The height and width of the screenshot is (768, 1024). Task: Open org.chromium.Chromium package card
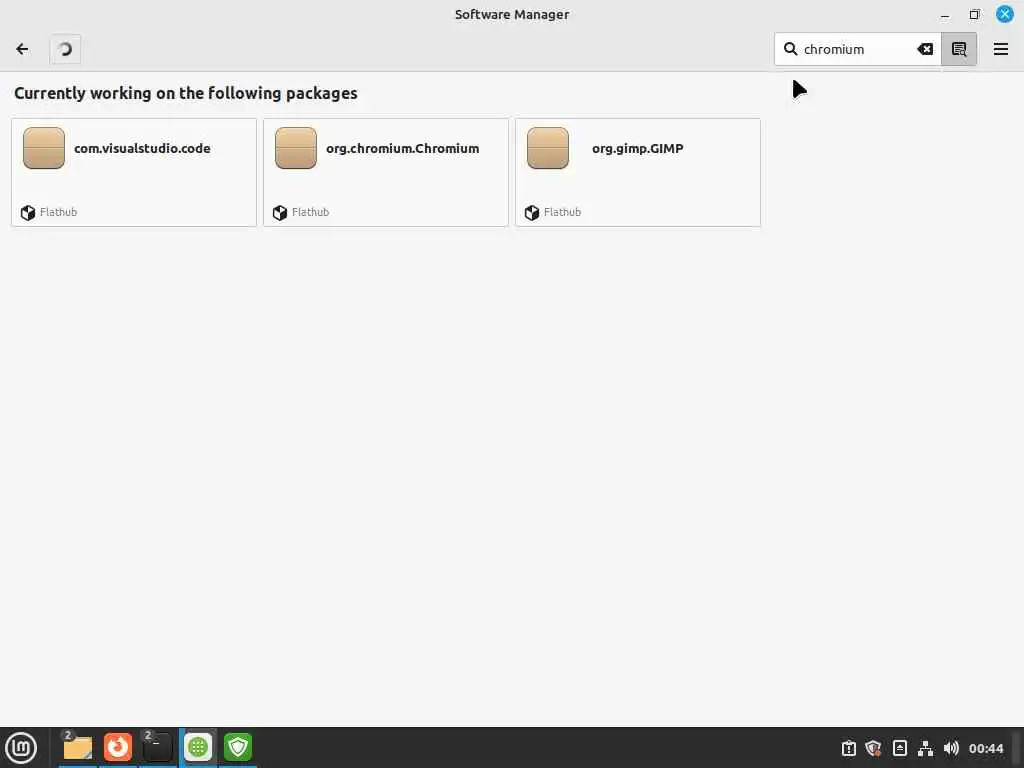pos(386,172)
